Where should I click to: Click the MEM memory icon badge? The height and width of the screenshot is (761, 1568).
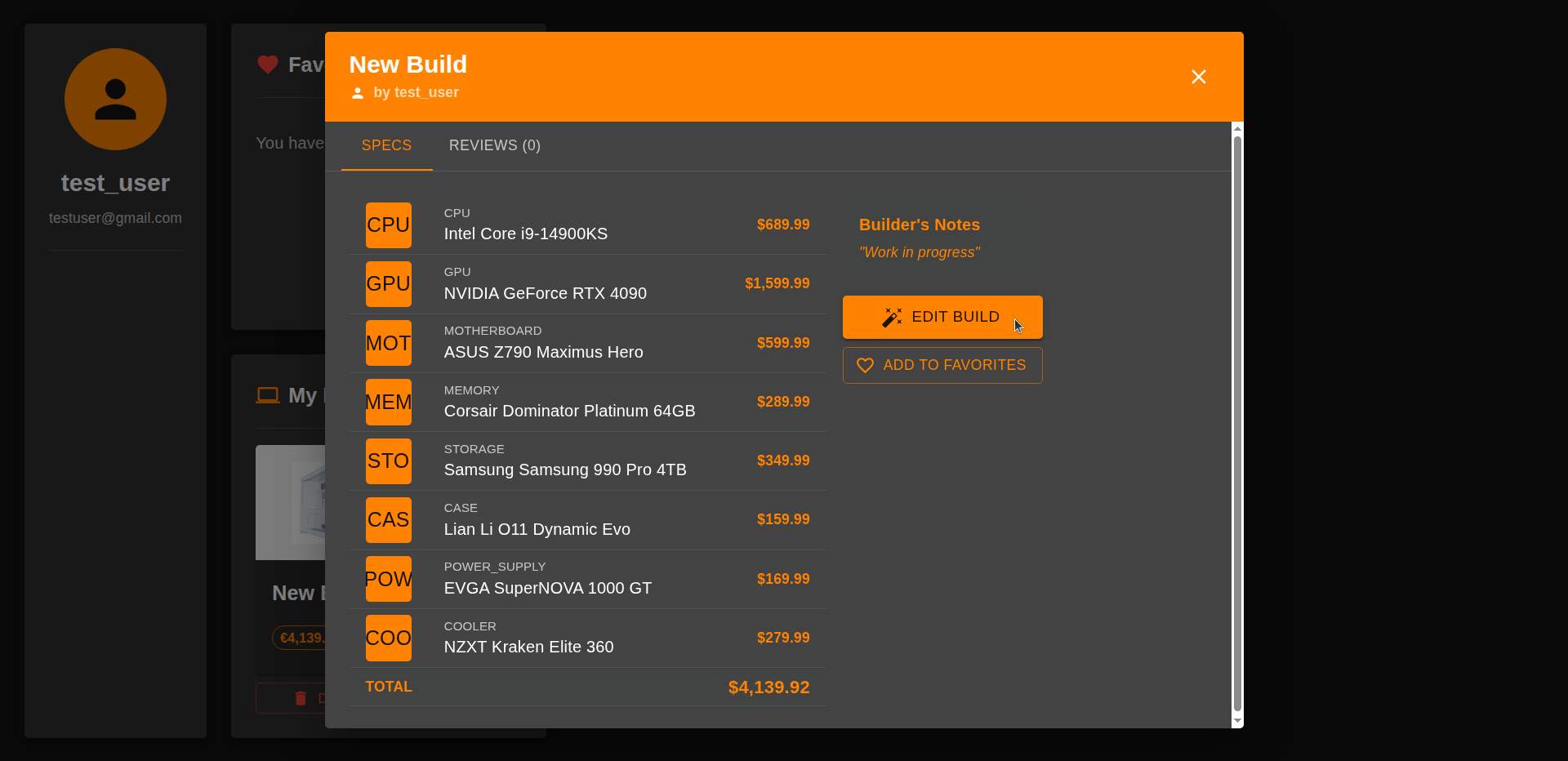(388, 402)
